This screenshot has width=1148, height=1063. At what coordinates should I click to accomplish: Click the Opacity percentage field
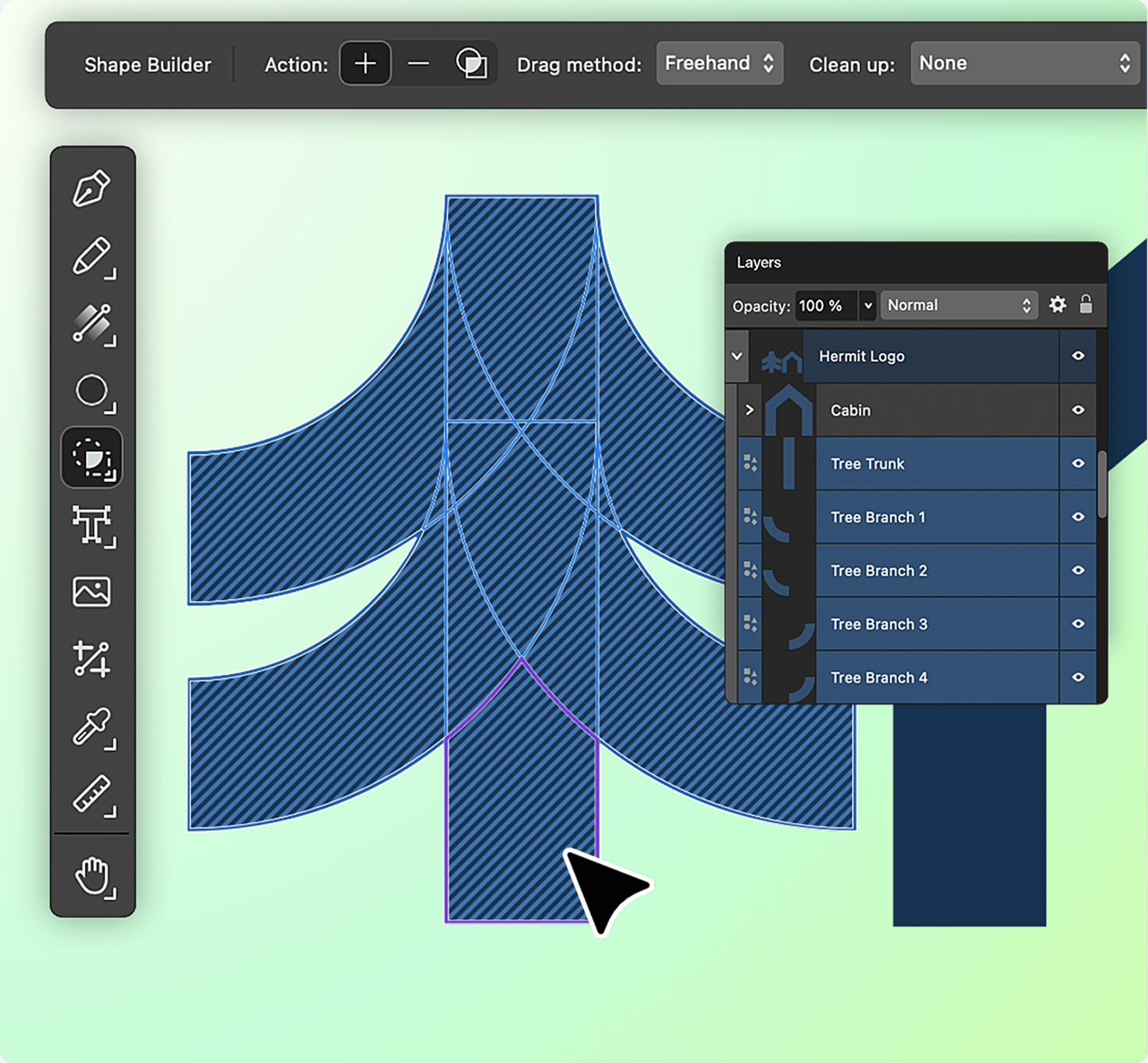[825, 306]
